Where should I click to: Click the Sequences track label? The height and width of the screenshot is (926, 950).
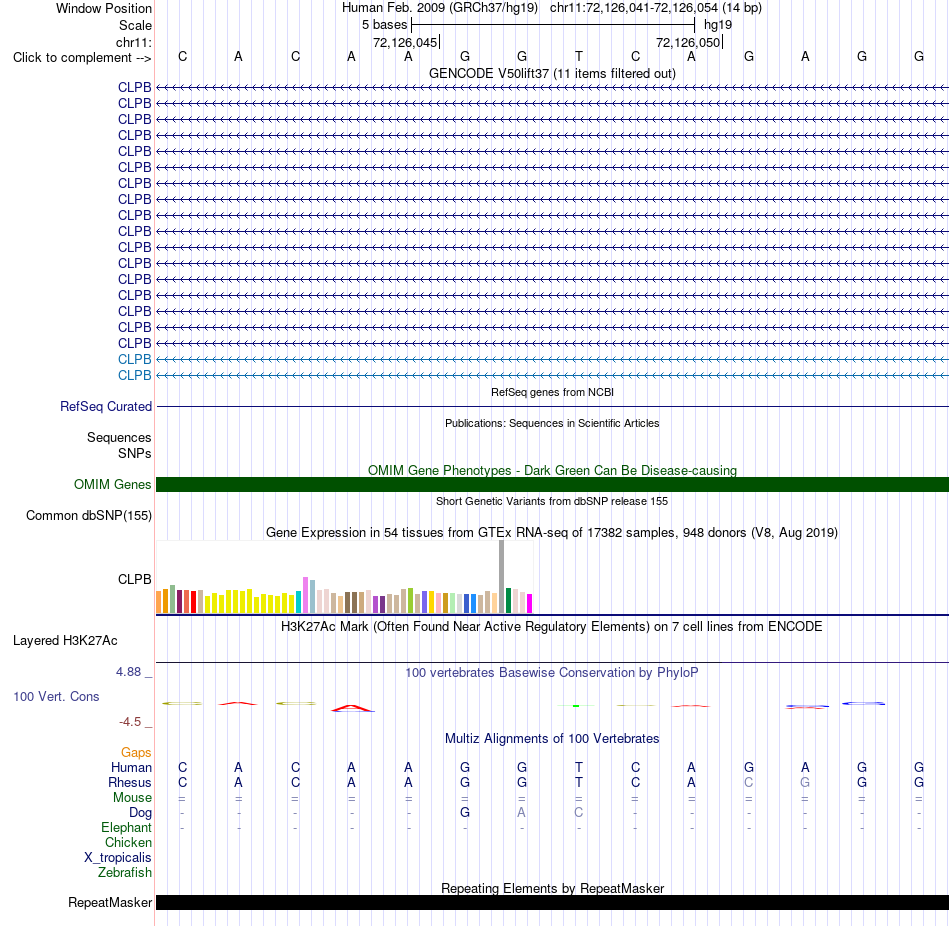pyautogui.click(x=119, y=438)
